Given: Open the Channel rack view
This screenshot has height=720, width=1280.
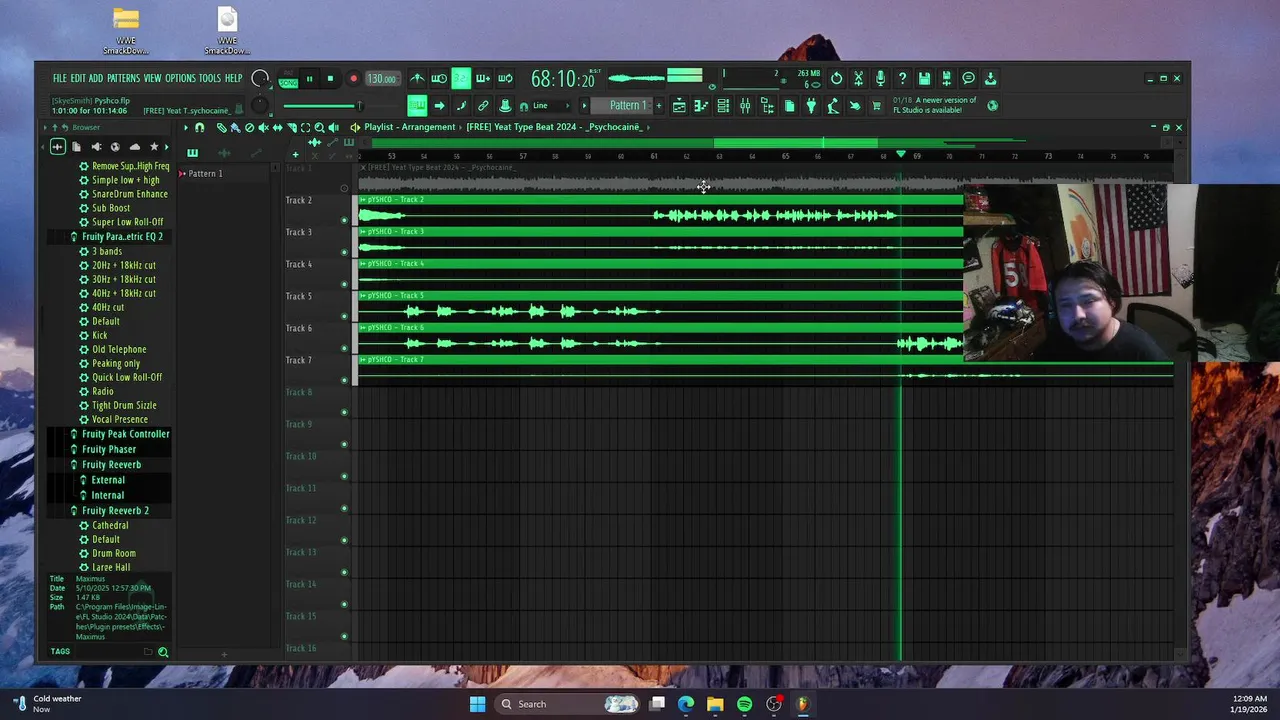Looking at the screenshot, I should pos(723,105).
